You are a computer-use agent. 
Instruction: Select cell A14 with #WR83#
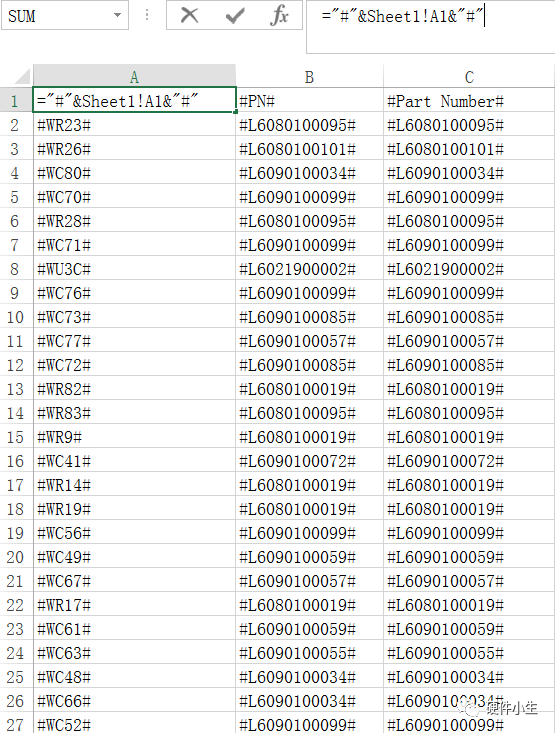pyautogui.click(x=134, y=412)
